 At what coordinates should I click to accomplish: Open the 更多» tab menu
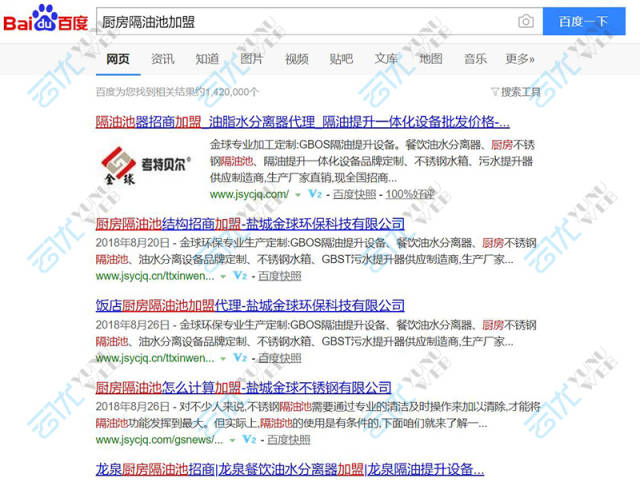(520, 59)
